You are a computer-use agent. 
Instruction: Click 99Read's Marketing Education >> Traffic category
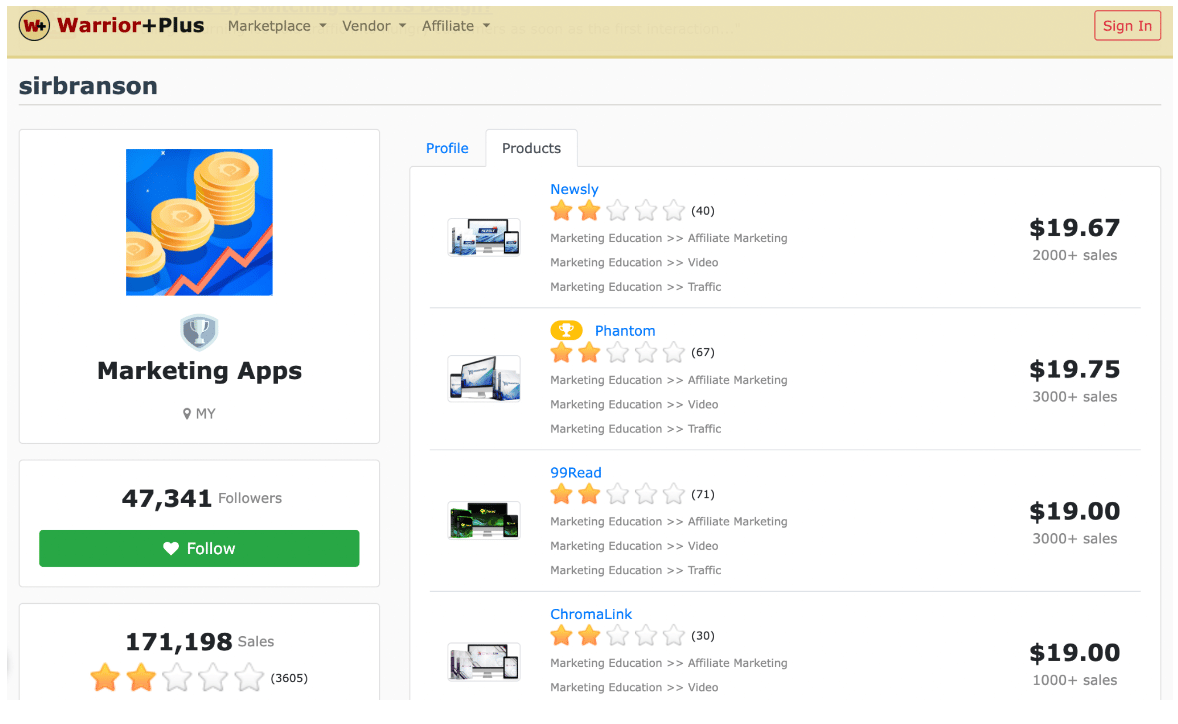pyautogui.click(x=636, y=571)
